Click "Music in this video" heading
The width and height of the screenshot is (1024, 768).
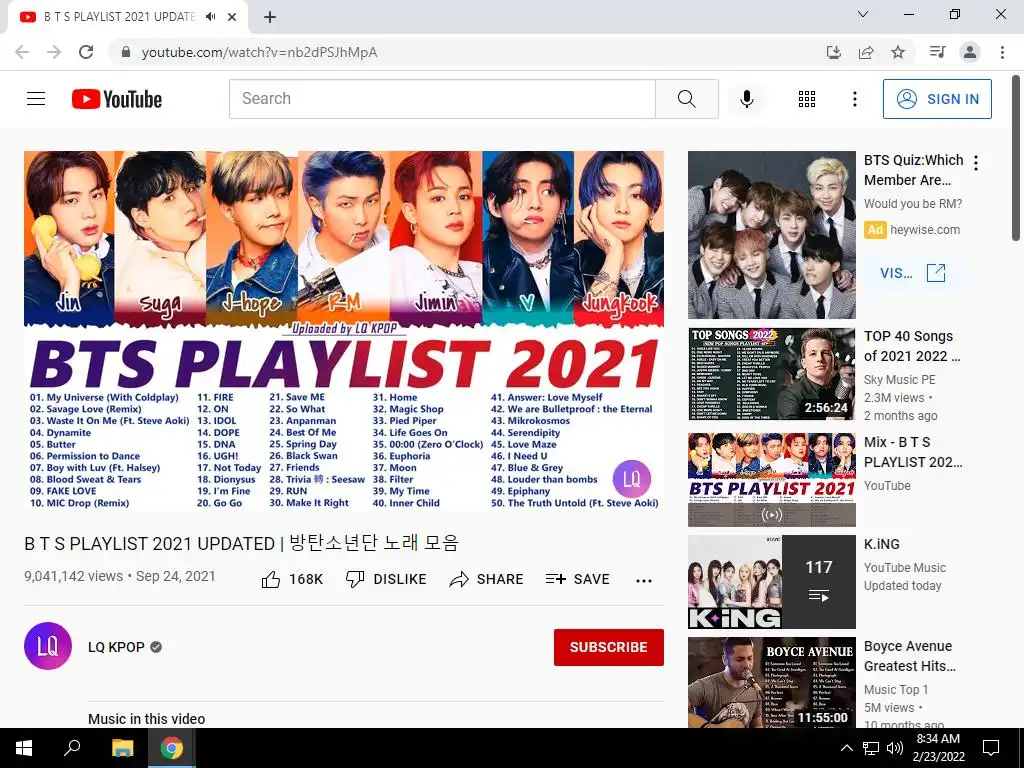(146, 719)
